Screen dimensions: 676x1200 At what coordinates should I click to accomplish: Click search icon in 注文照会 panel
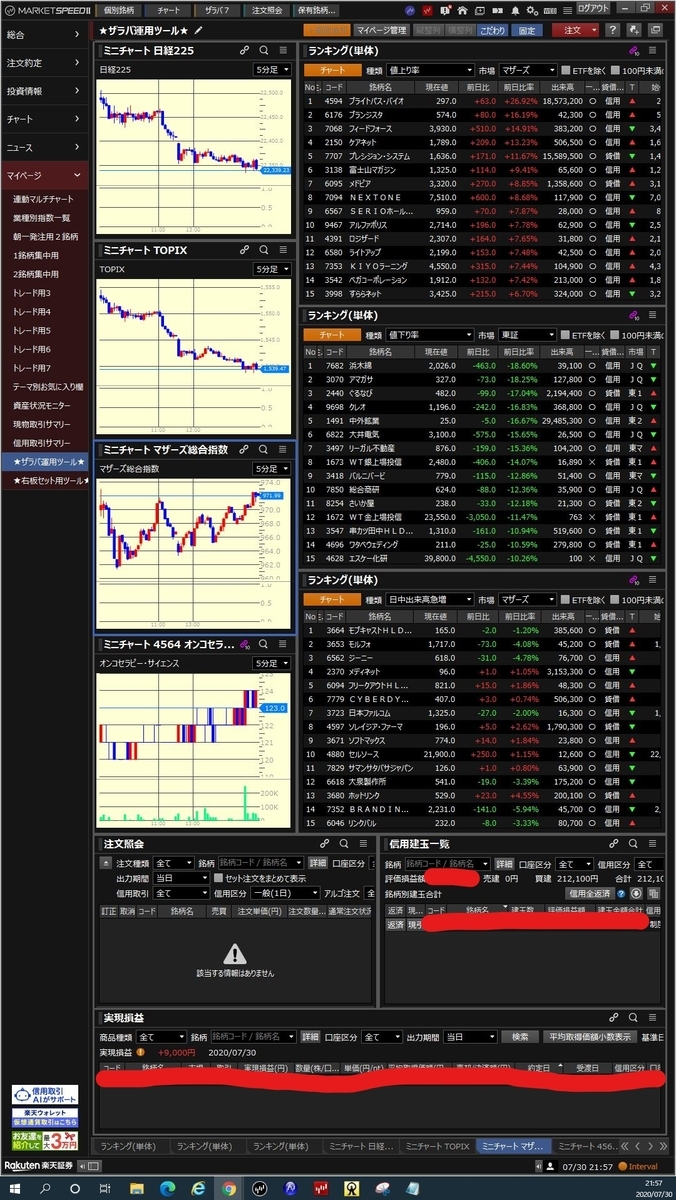pos(344,844)
